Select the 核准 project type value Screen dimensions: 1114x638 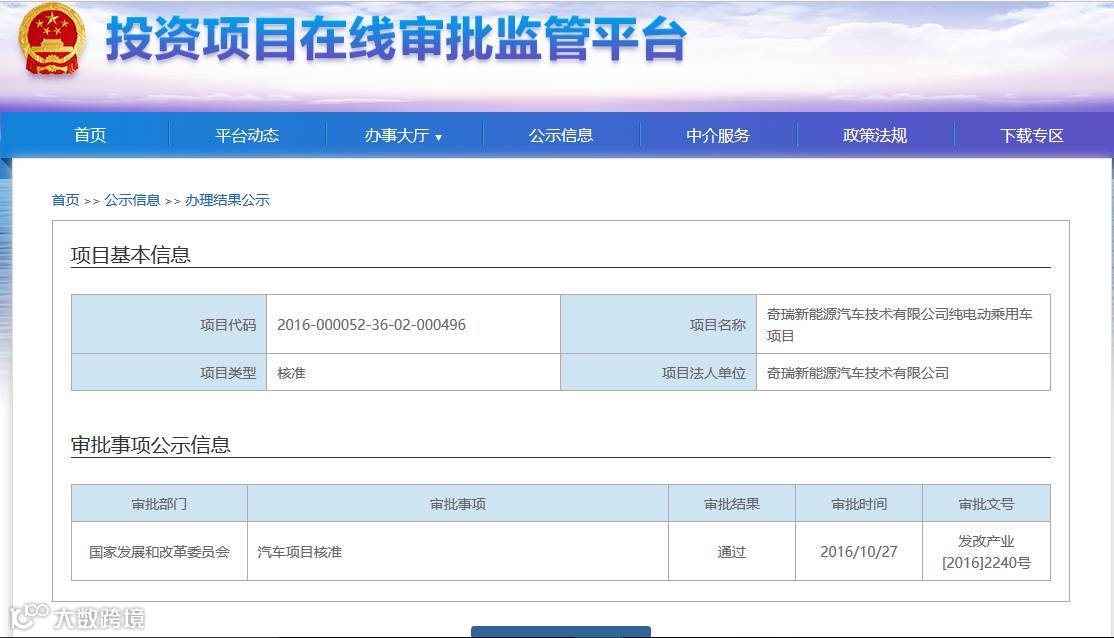291,373
